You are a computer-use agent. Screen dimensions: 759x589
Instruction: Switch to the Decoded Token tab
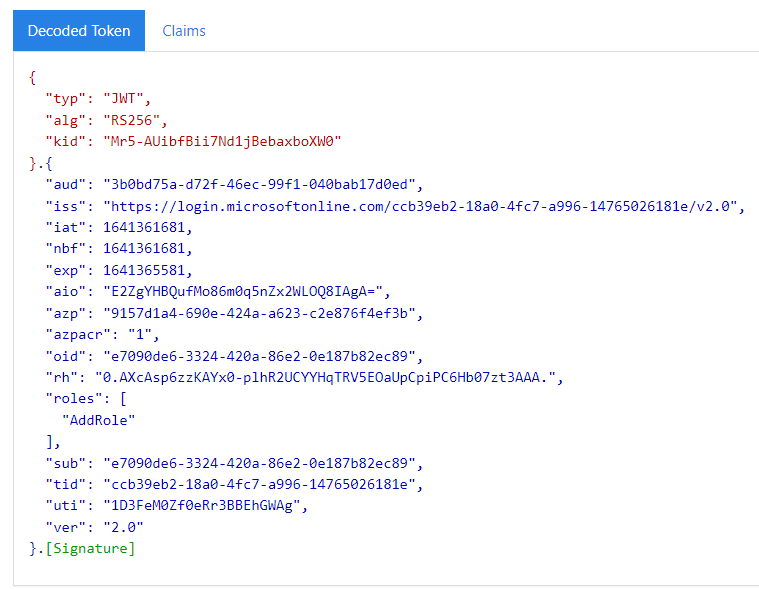click(x=79, y=30)
